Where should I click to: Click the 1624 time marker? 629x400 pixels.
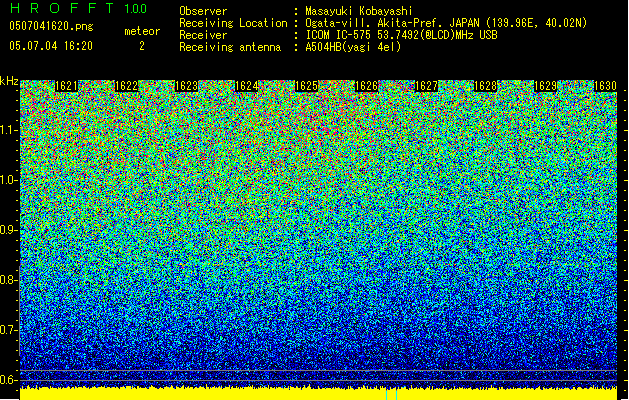coord(246,86)
